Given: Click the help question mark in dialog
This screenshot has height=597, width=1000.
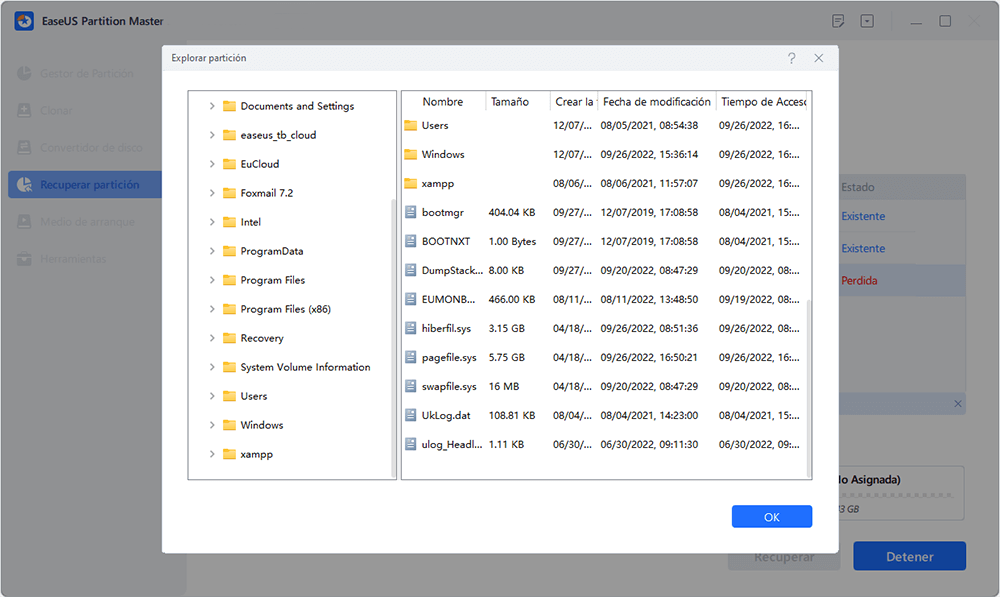Looking at the screenshot, I should 791,58.
